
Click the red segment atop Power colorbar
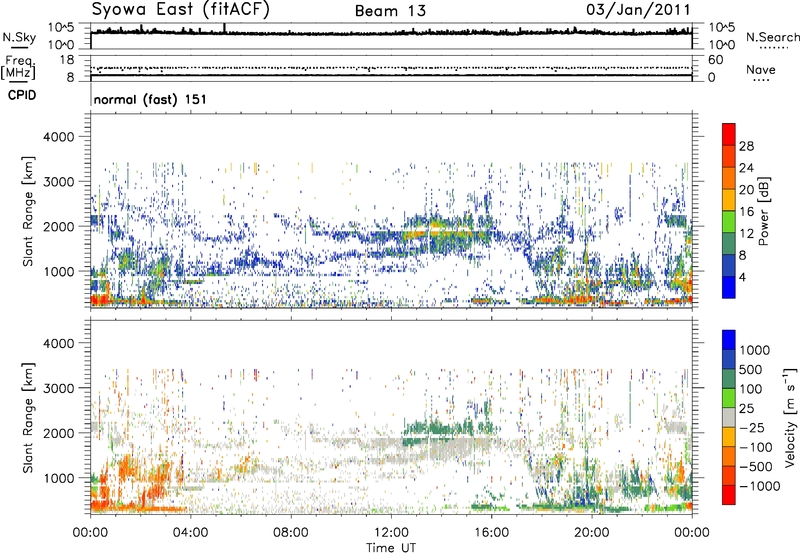(729, 134)
